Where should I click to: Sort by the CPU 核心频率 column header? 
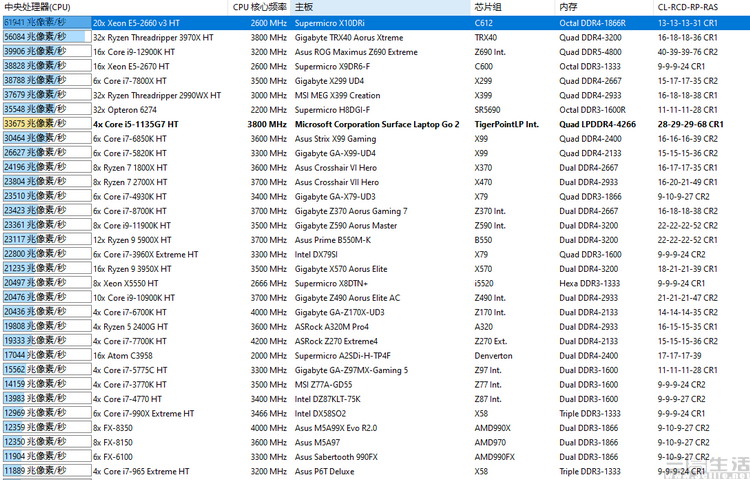click(x=260, y=7)
